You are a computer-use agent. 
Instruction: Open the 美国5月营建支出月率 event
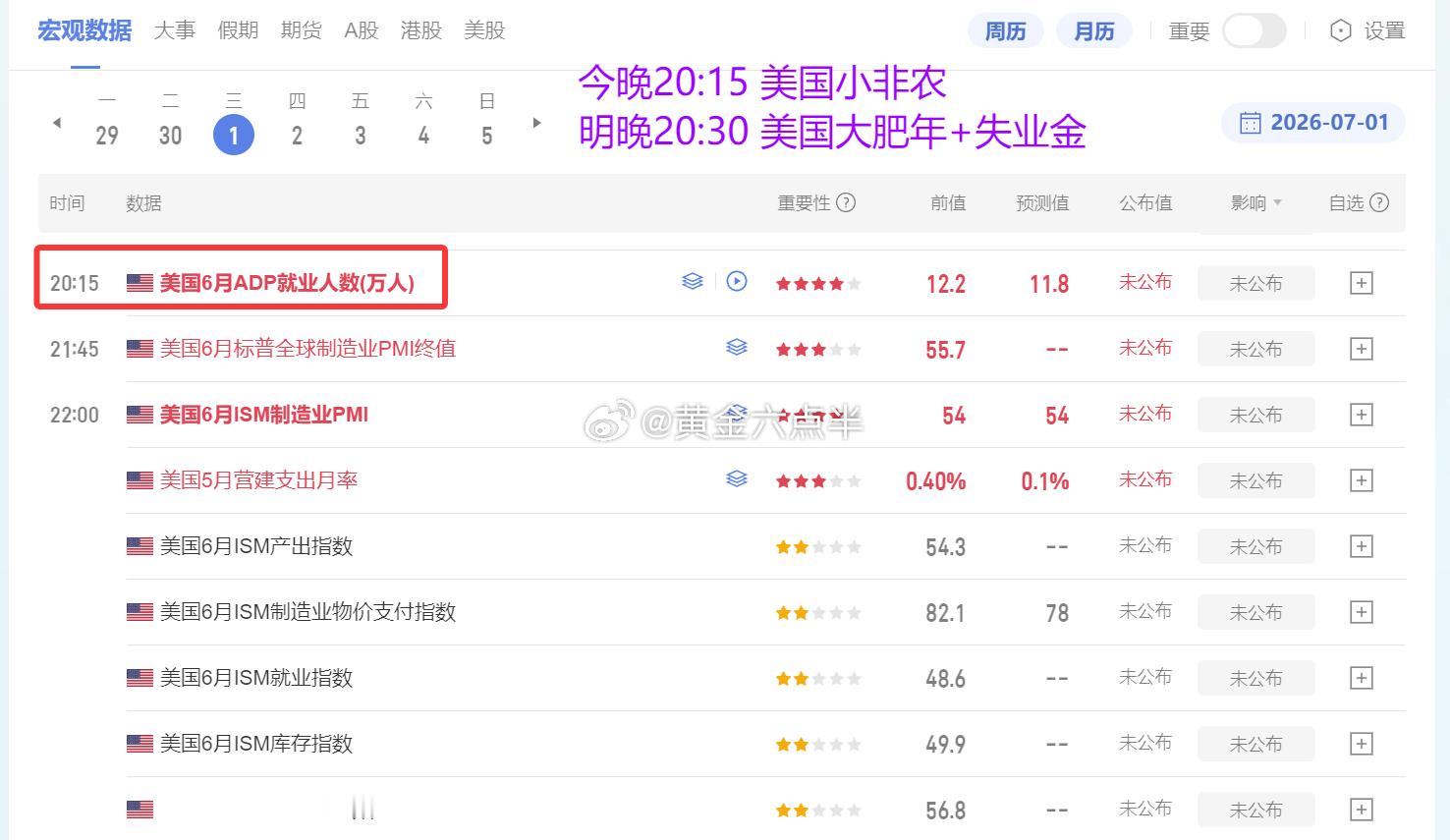click(258, 480)
